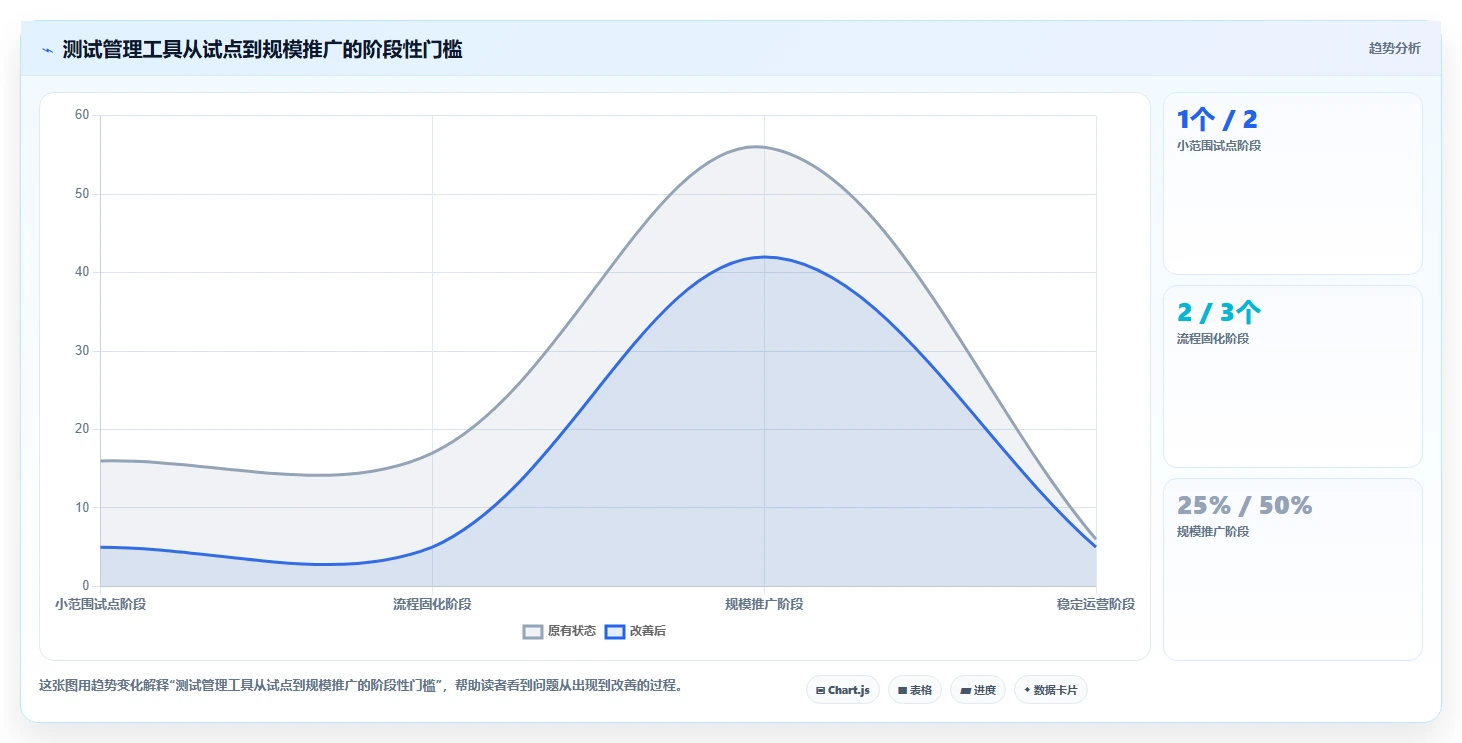Open the 流程固化阶段 data card
Screen dimensions: 1462x743
point(1292,376)
